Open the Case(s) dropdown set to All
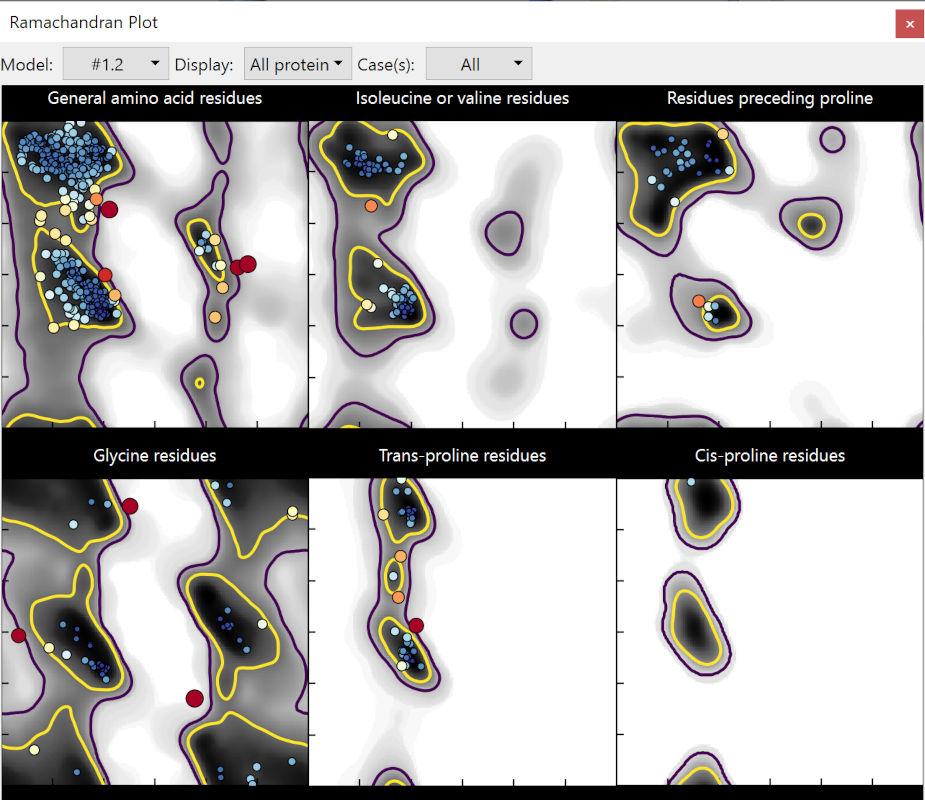The height and width of the screenshot is (800, 925). [478, 64]
